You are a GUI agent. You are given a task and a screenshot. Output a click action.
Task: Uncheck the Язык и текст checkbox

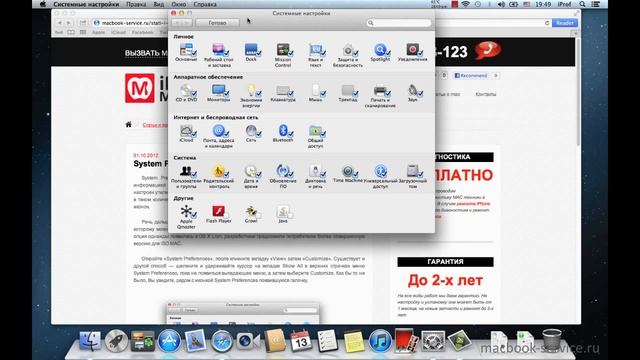[323, 53]
